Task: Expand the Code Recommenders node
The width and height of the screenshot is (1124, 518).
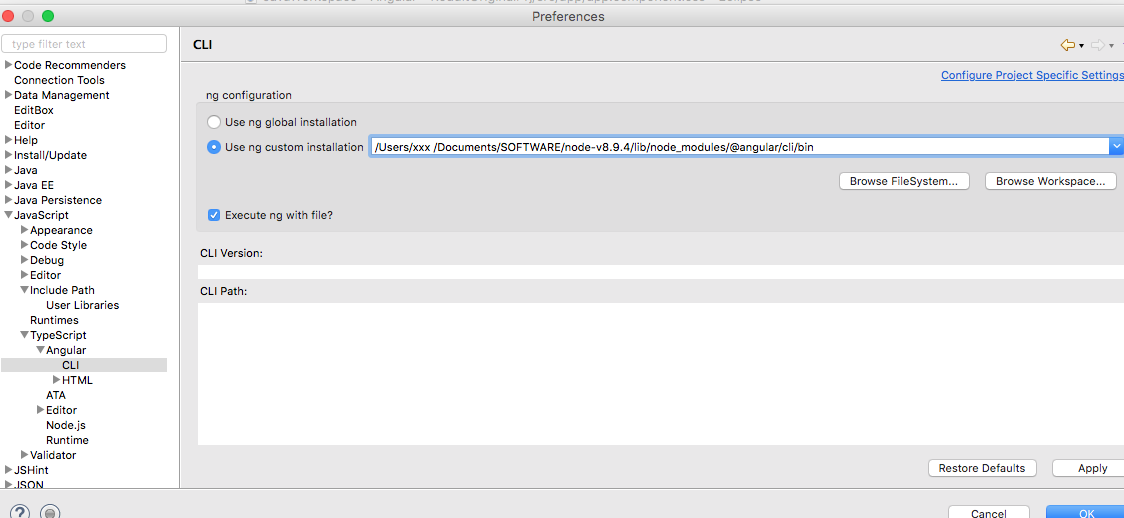Action: (9, 65)
